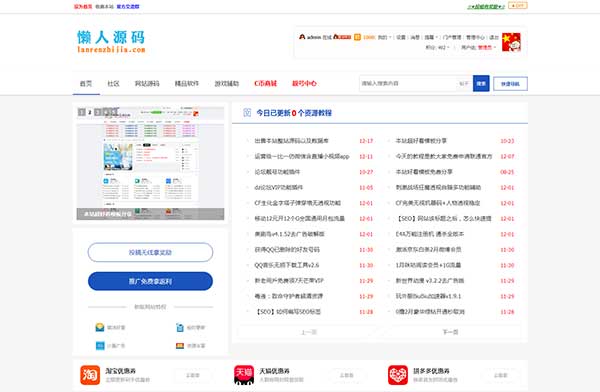600x392 pixels.
Task: Open 管理中心 admin center link
Action: [475, 38]
